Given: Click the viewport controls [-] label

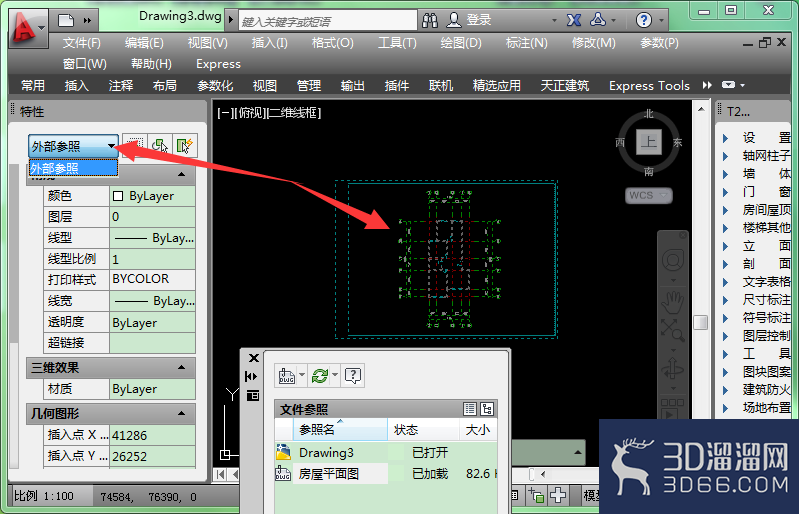Looking at the screenshot, I should tap(225, 113).
